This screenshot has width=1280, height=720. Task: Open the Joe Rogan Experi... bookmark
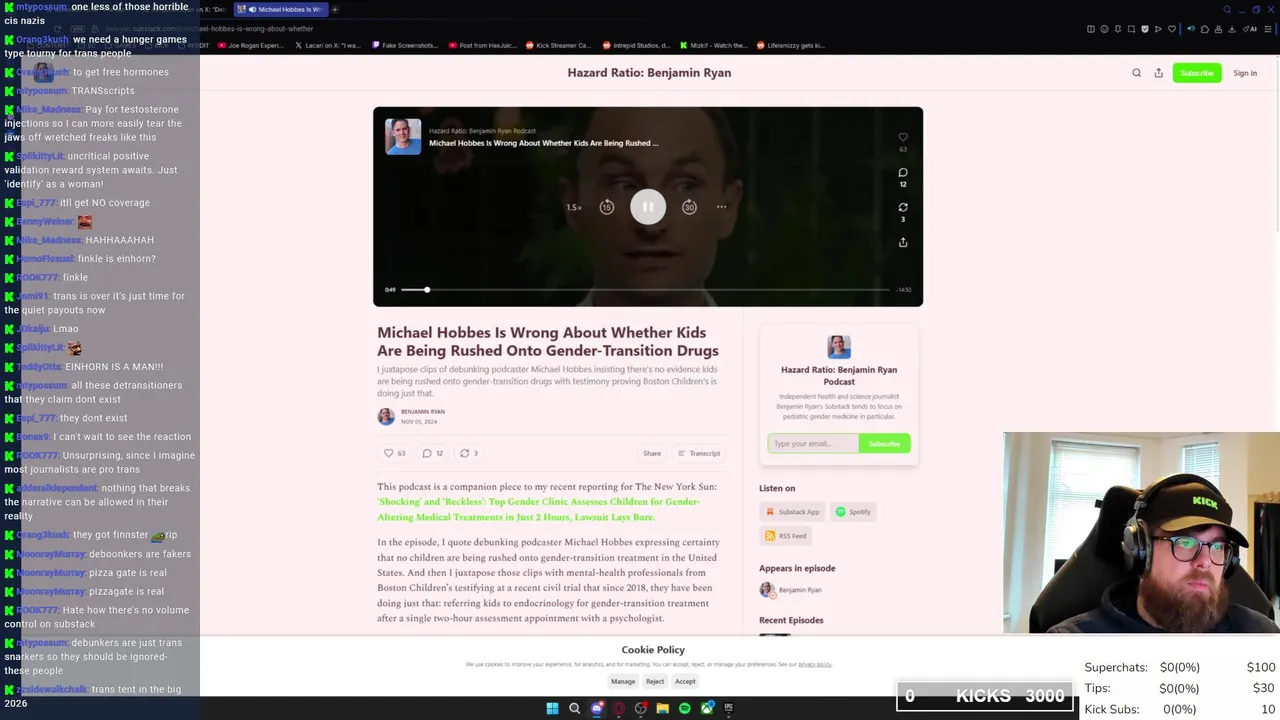point(250,45)
